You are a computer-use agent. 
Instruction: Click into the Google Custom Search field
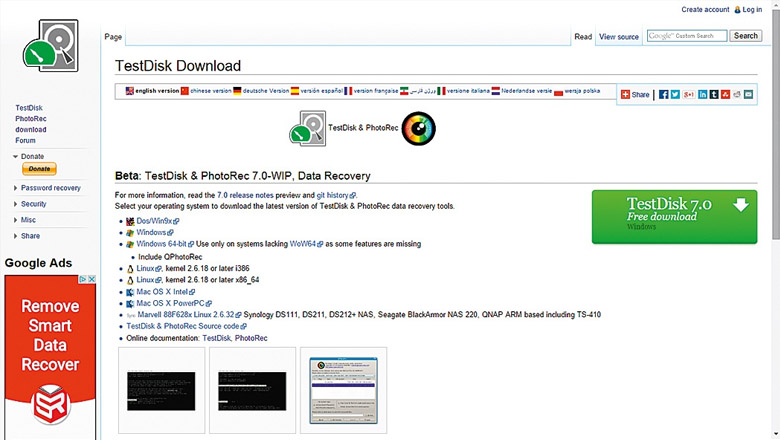[686, 36]
